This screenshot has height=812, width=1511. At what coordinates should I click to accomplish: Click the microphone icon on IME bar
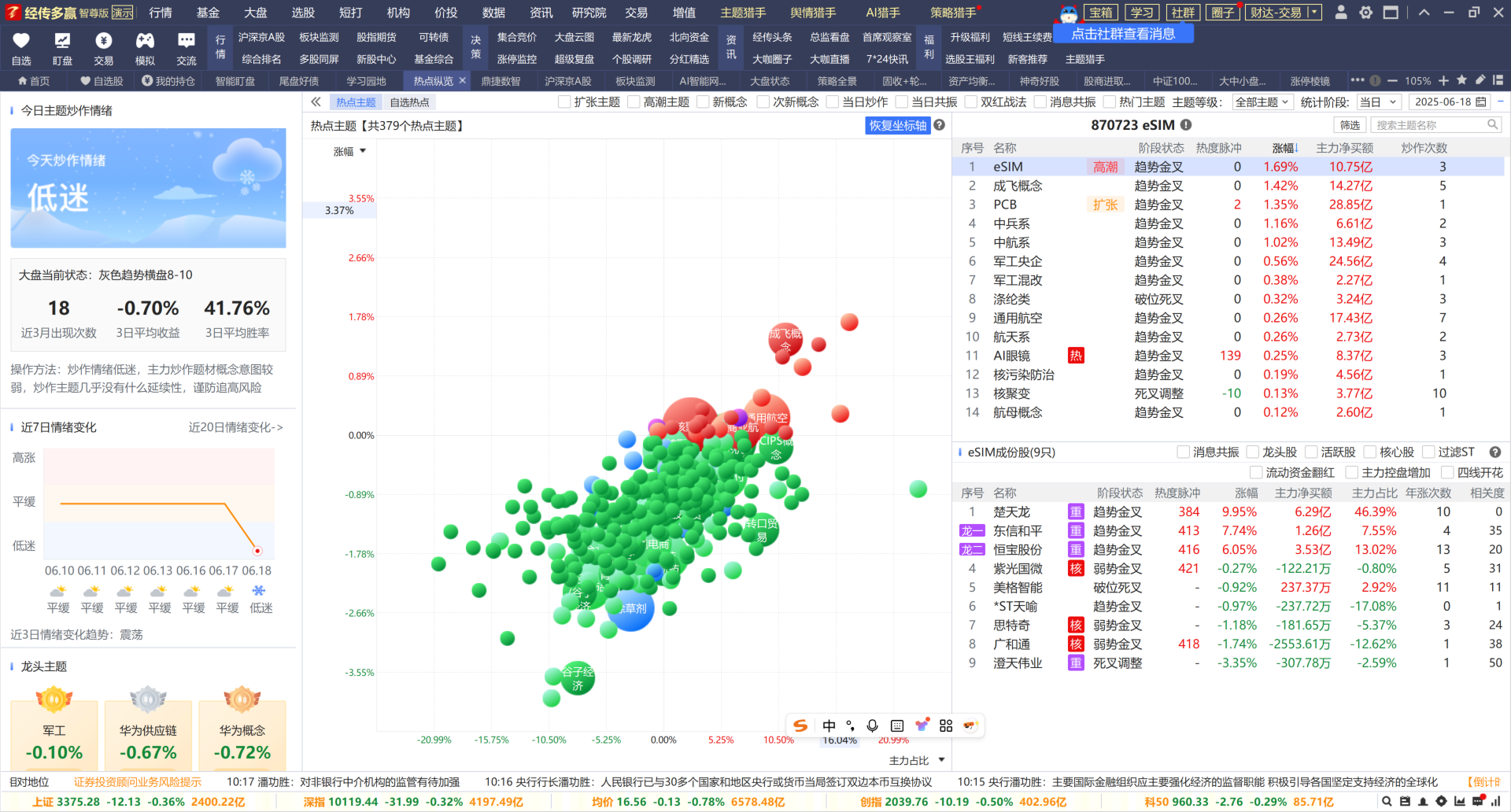pyautogui.click(x=872, y=725)
